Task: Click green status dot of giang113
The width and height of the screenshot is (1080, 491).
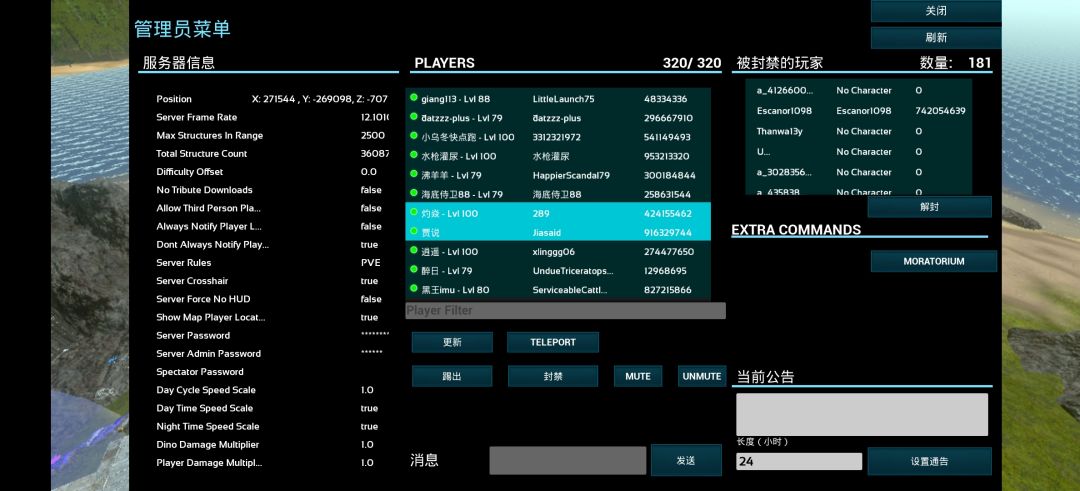Action: coord(414,98)
